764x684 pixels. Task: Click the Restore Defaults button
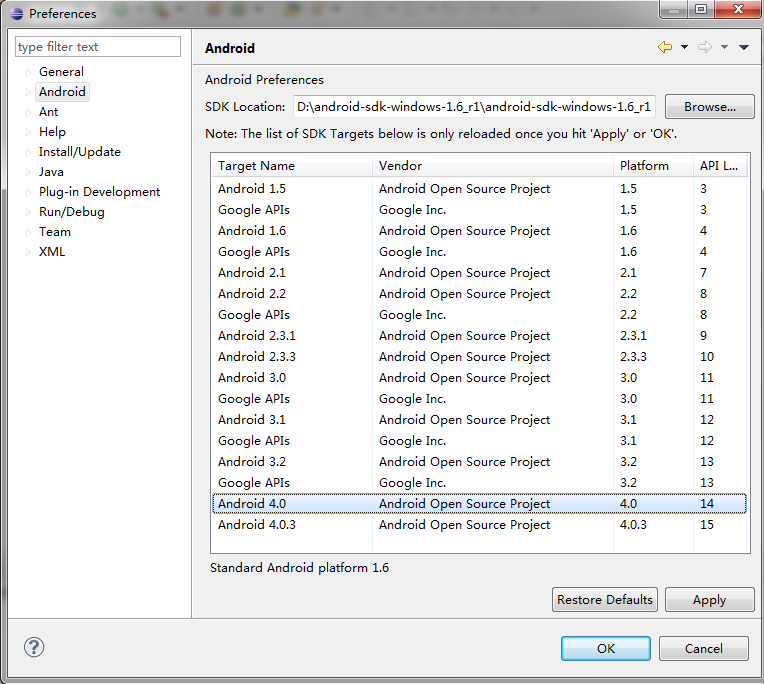[605, 599]
